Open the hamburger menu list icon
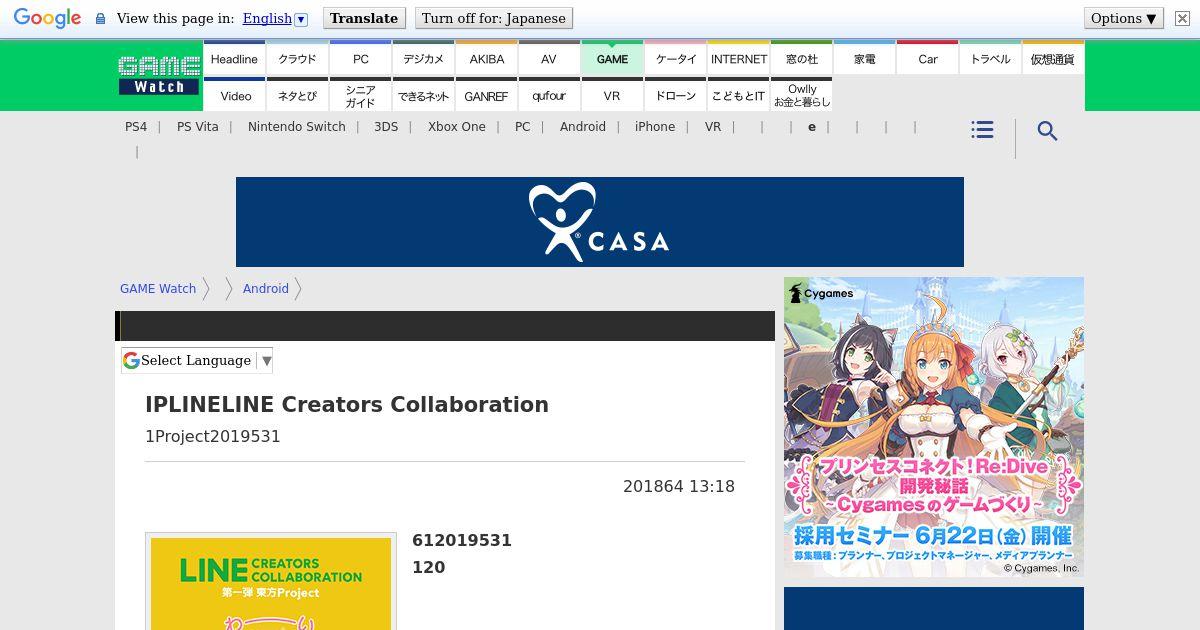Screen dimensions: 1200x630 click(982, 130)
